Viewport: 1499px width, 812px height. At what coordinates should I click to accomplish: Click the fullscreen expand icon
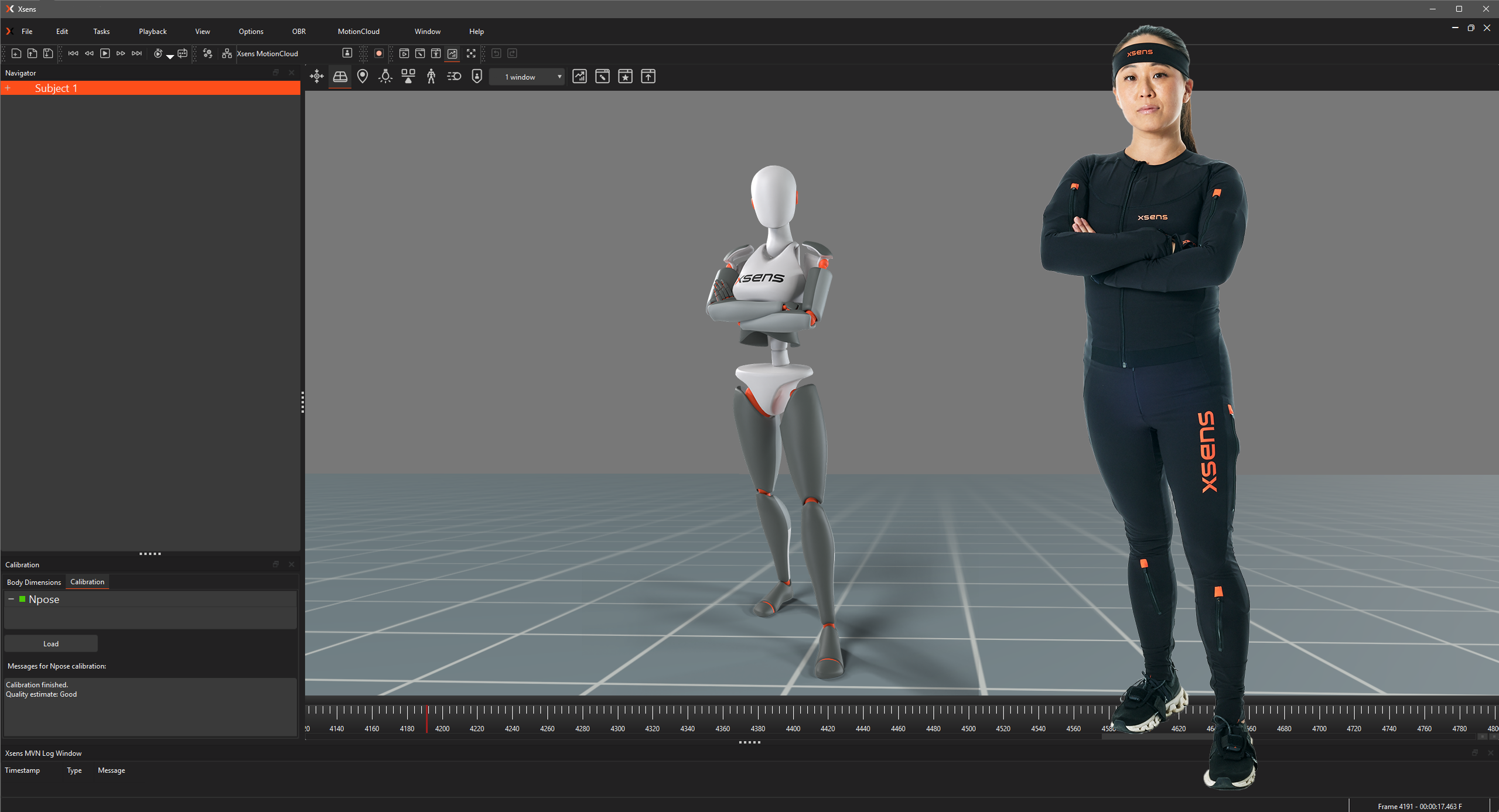coord(471,53)
